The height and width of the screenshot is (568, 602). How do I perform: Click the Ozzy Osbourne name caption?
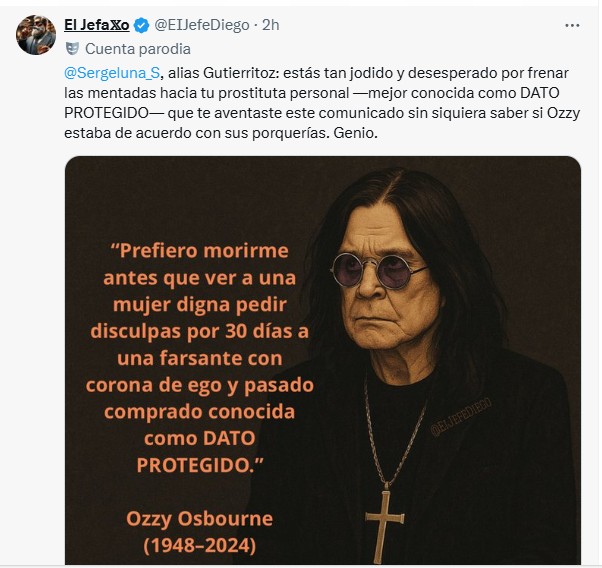click(200, 519)
